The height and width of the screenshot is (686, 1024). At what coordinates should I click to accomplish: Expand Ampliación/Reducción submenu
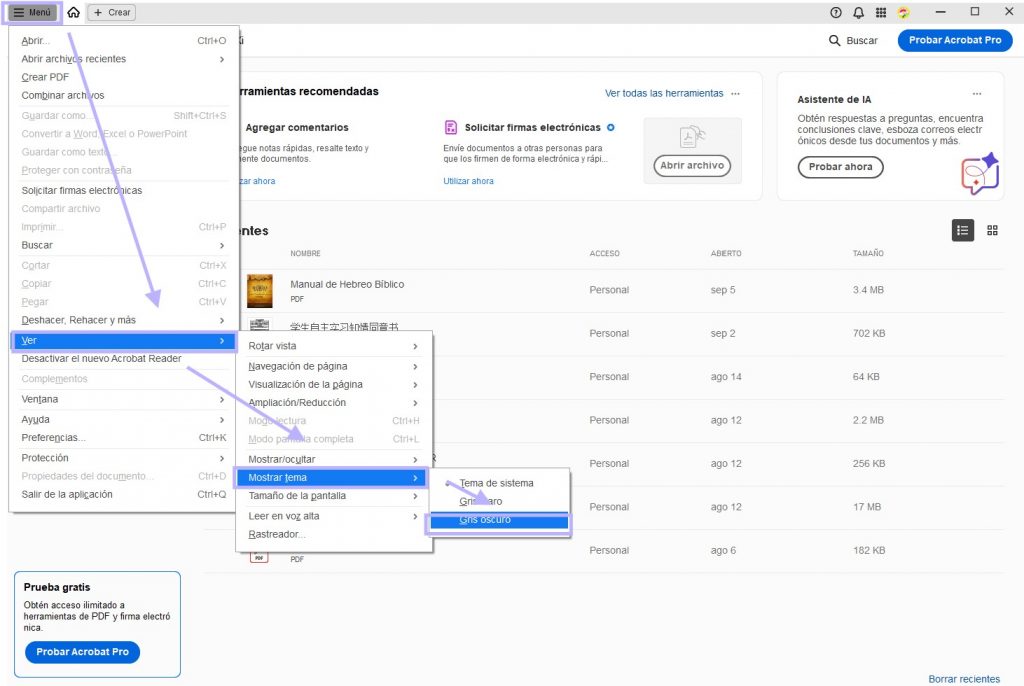point(333,403)
